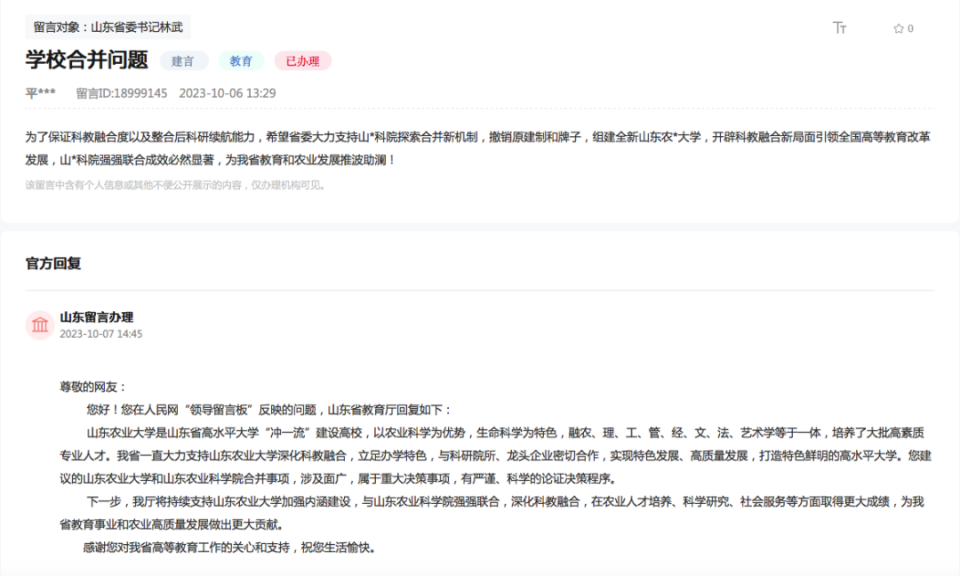
Task: Click the poster name 平***
Action: click(41, 93)
